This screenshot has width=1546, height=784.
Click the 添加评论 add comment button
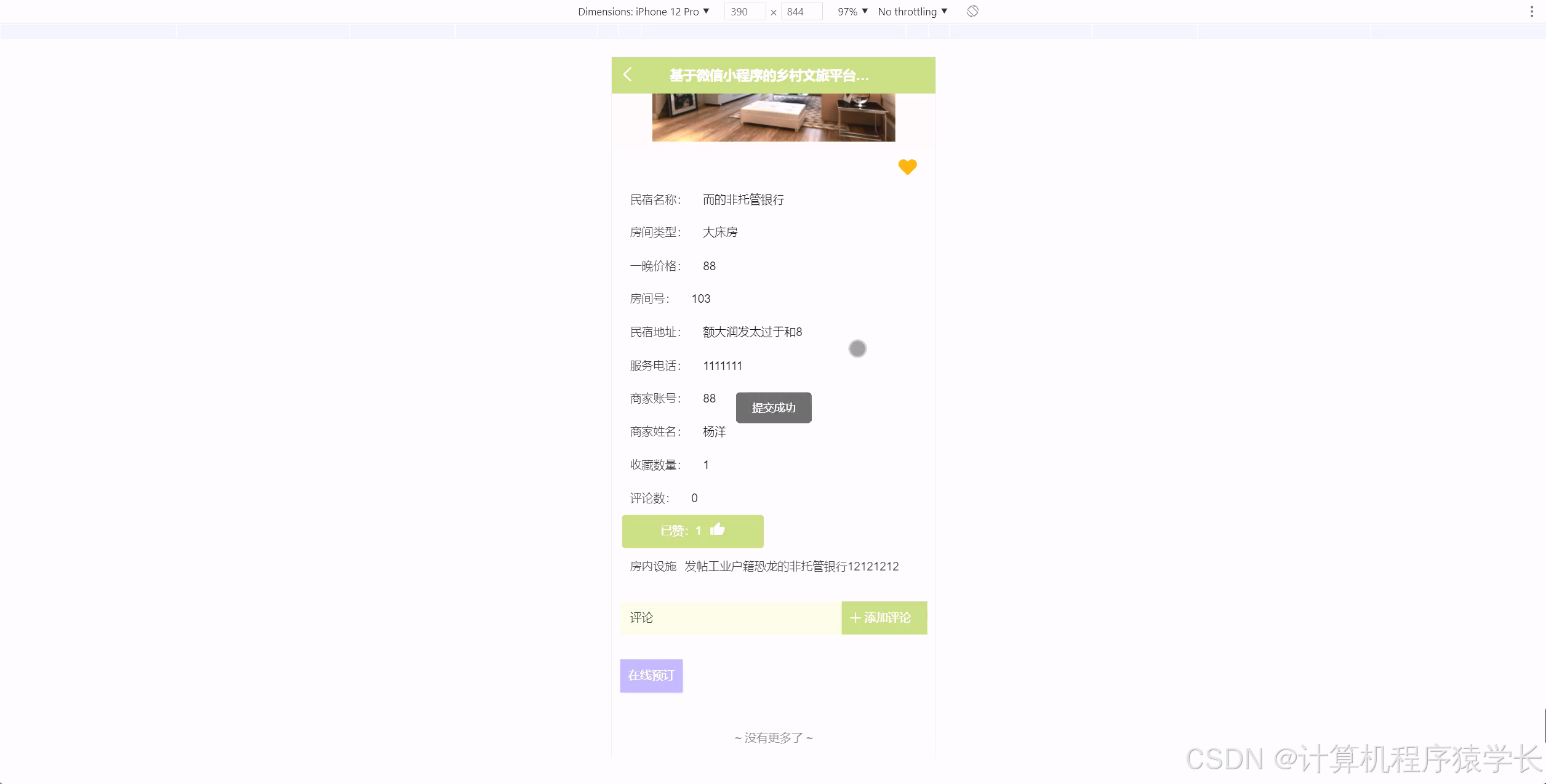click(884, 618)
